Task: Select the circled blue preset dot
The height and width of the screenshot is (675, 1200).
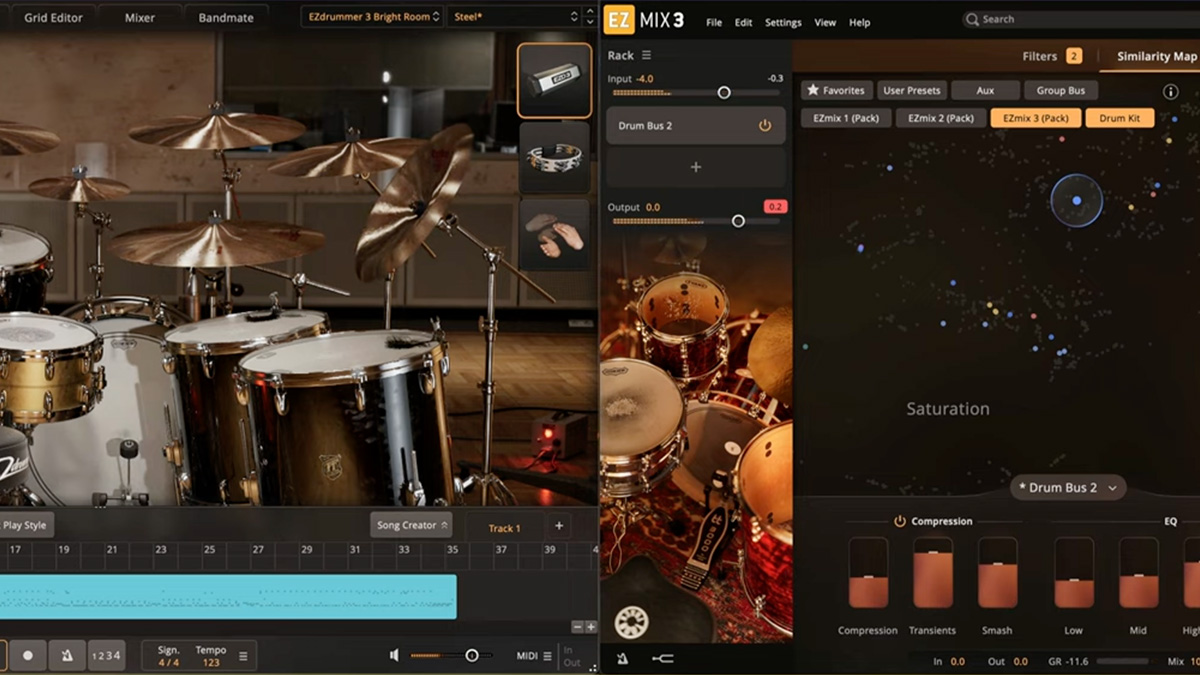Action: click(1077, 201)
